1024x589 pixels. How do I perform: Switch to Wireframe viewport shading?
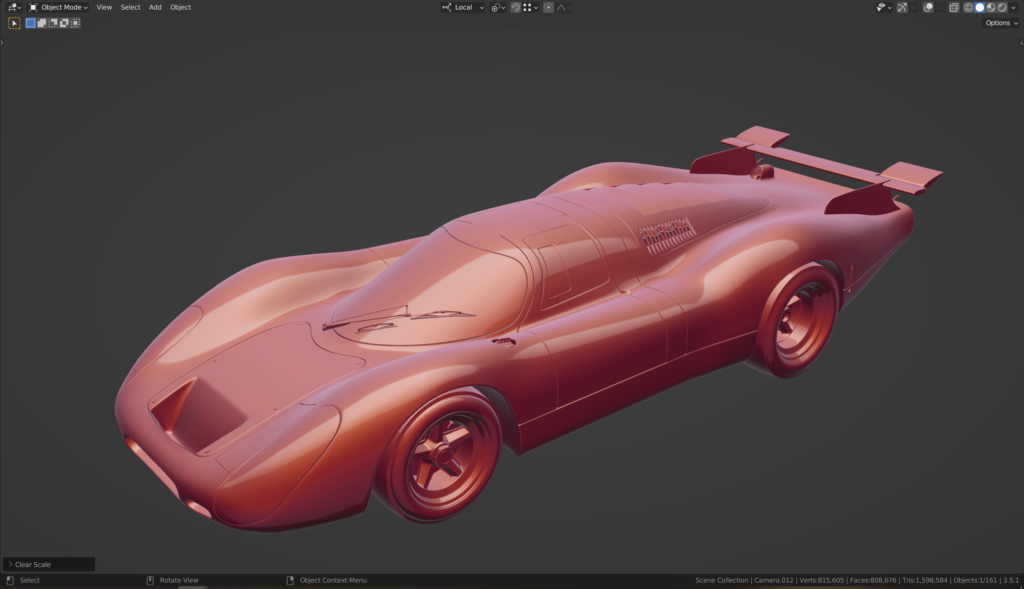[x=968, y=7]
